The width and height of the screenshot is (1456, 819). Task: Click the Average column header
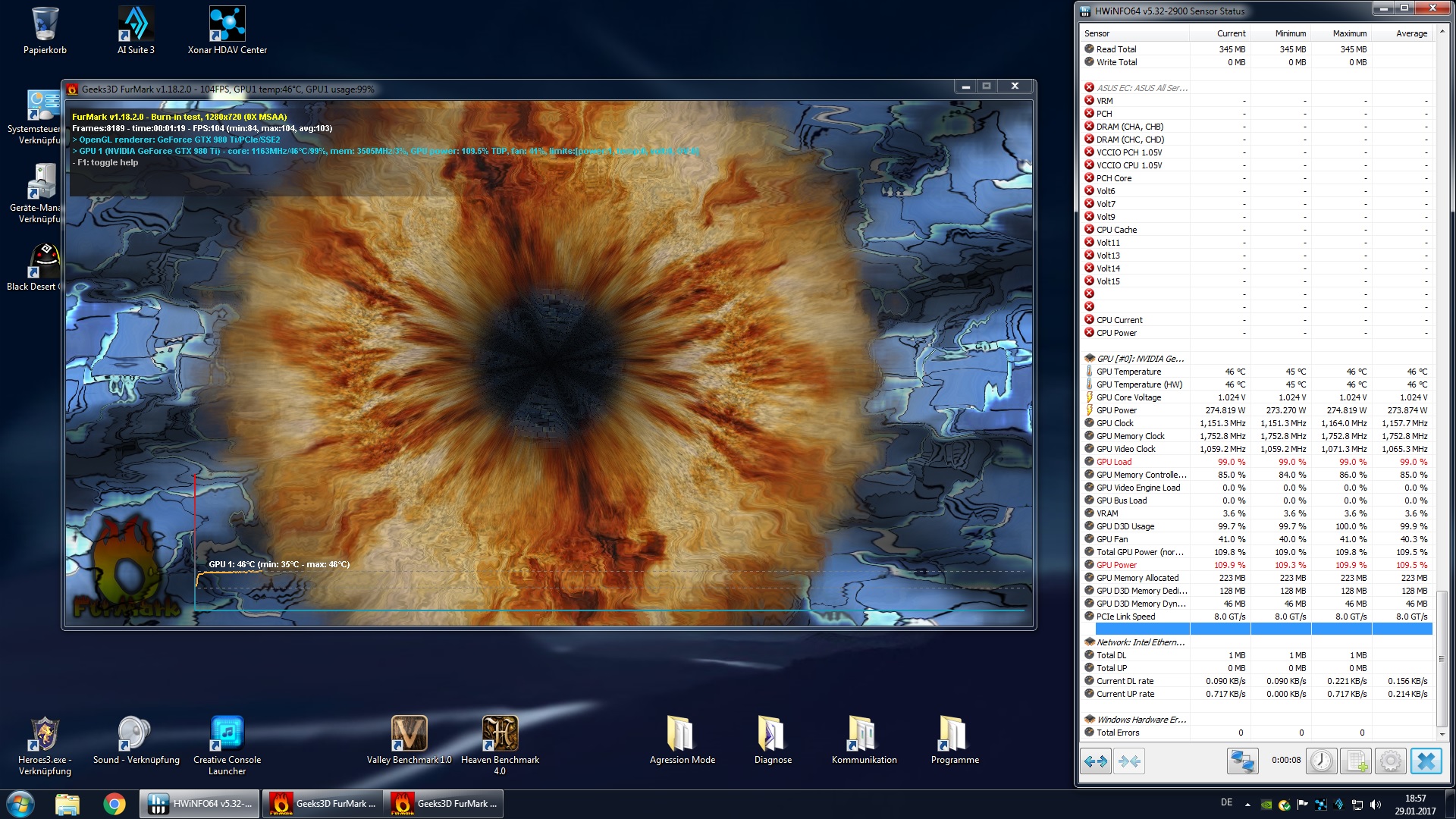click(1410, 33)
